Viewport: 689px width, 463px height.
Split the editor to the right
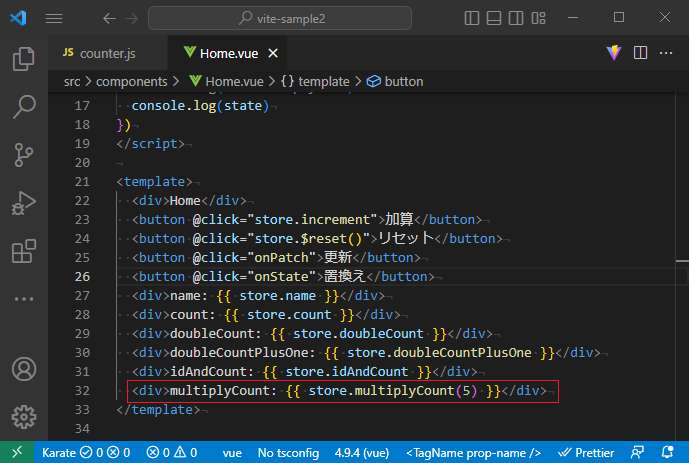click(640, 53)
